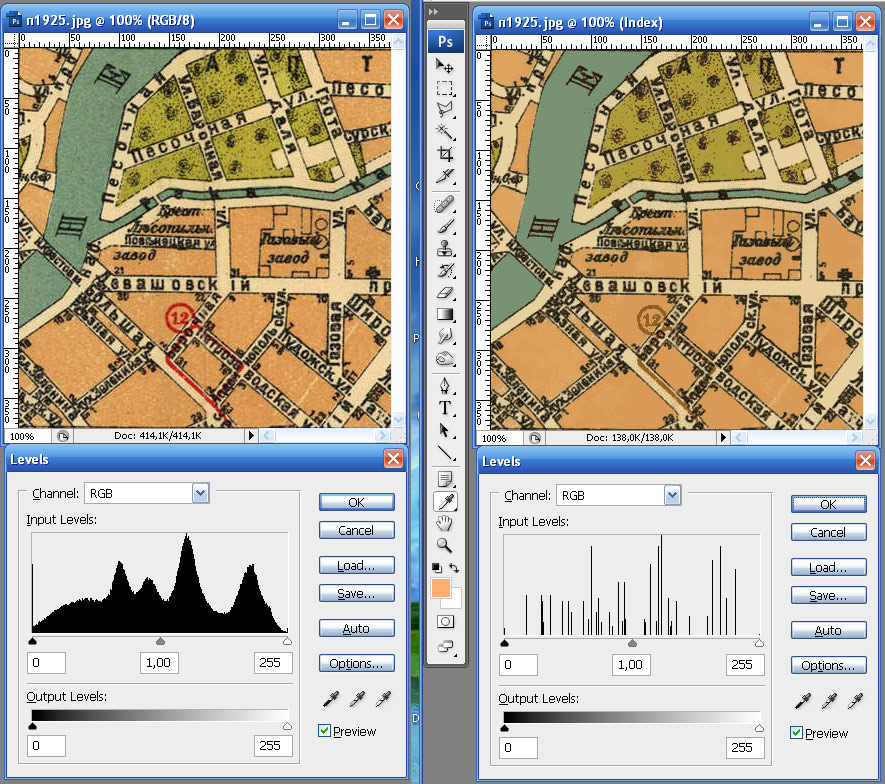Open Channel dropdown in left Levels dialog
The image size is (885, 784).
point(200,492)
